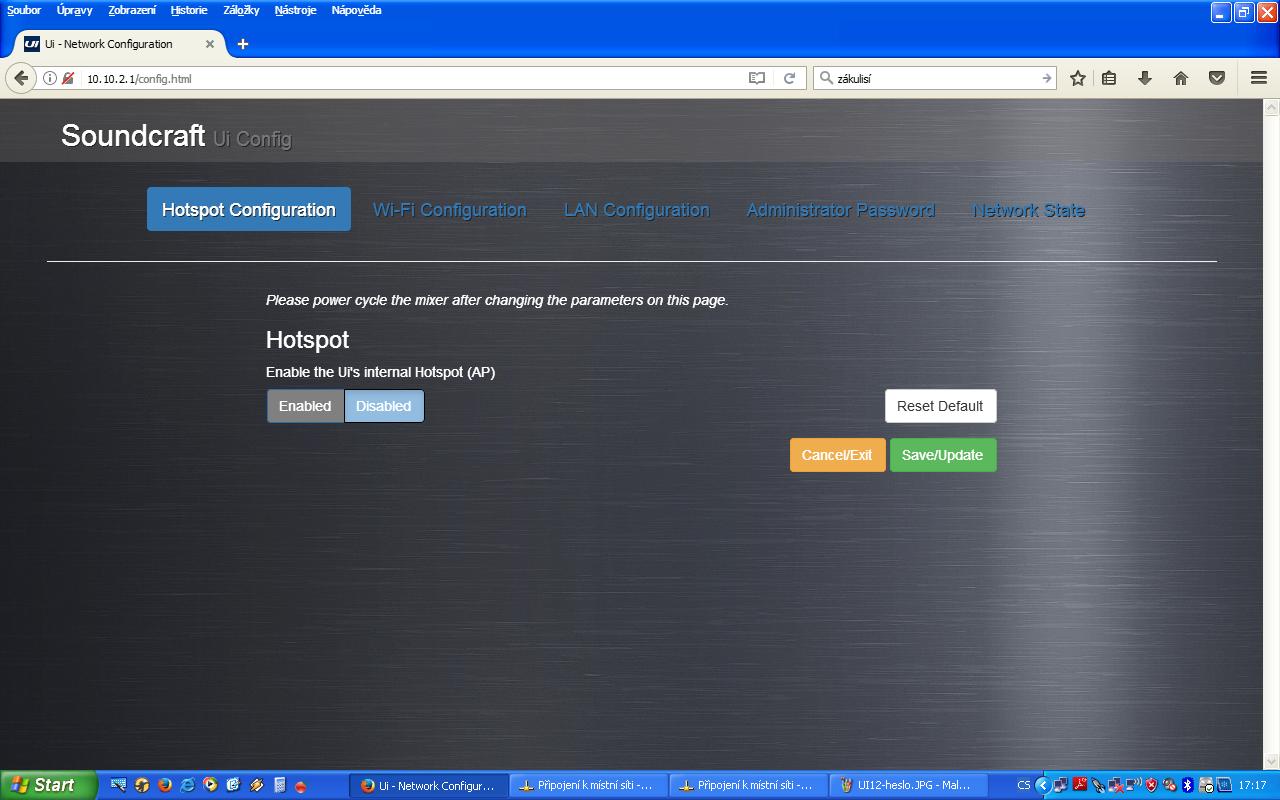The image size is (1280, 800).
Task: Toggle reader view icon in address bar
Action: [757, 78]
